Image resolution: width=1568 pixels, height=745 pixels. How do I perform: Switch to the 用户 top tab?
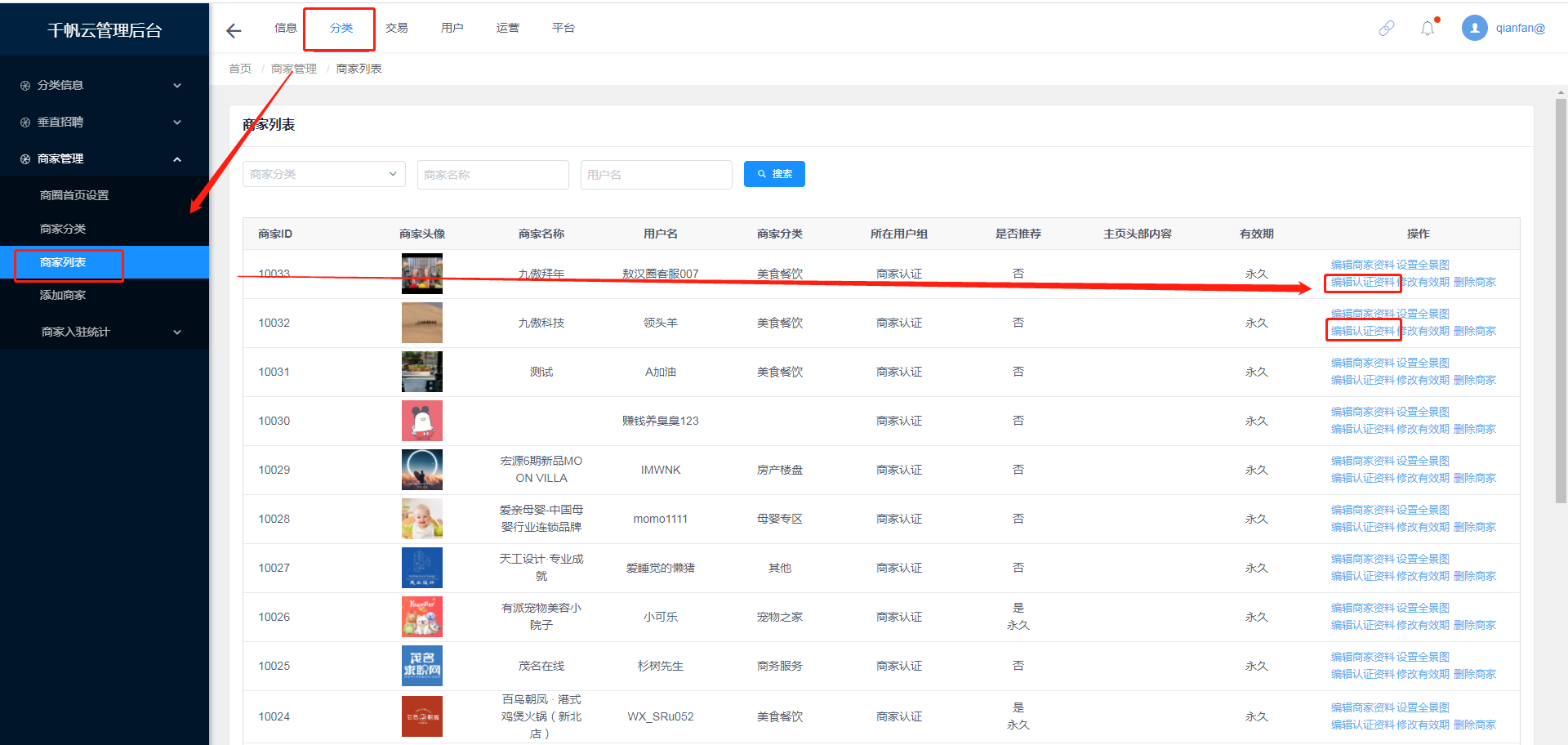[452, 28]
